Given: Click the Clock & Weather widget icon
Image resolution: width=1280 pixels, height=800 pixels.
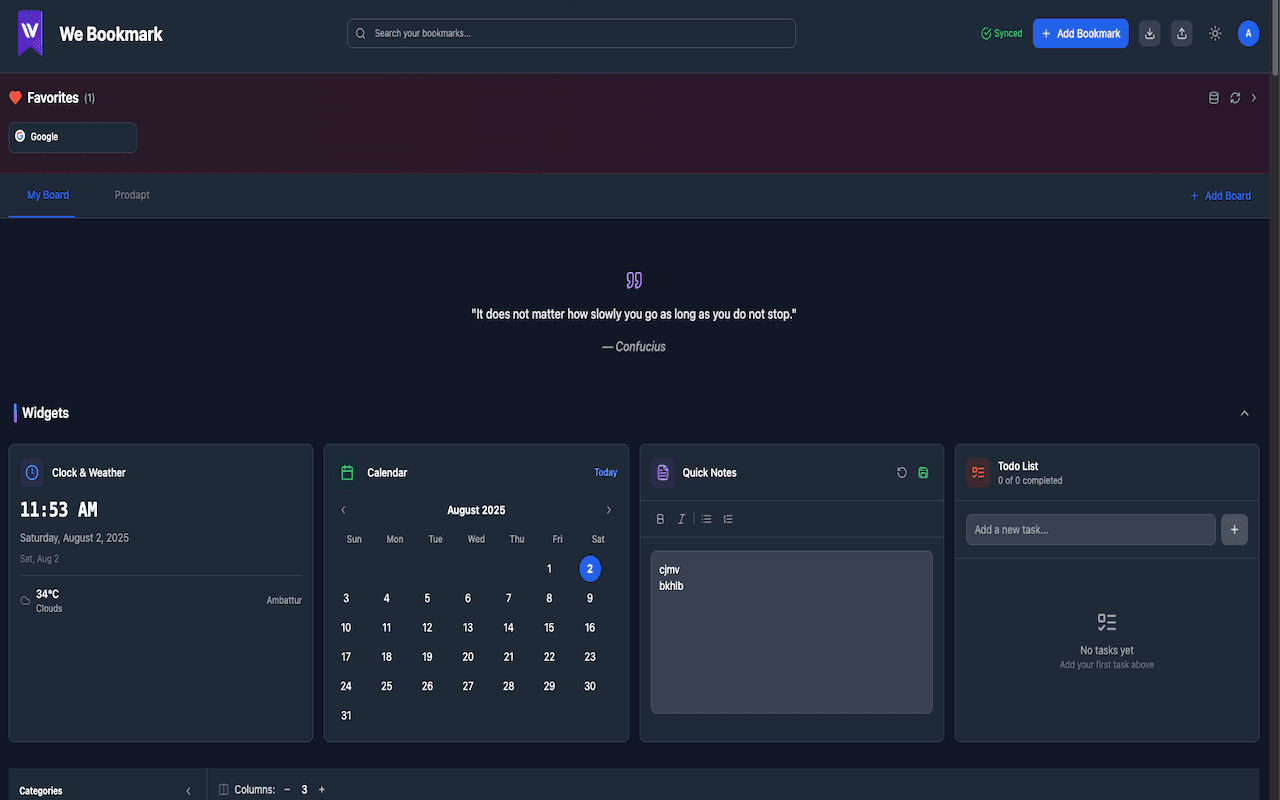Looking at the screenshot, I should [x=32, y=472].
